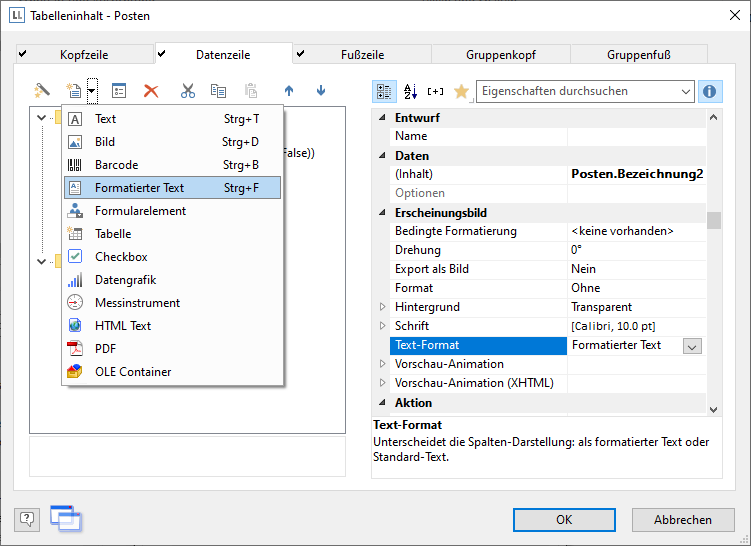Image resolution: width=751 pixels, height=546 pixels.
Task: Move item up with blue up arrow
Action: [x=289, y=91]
